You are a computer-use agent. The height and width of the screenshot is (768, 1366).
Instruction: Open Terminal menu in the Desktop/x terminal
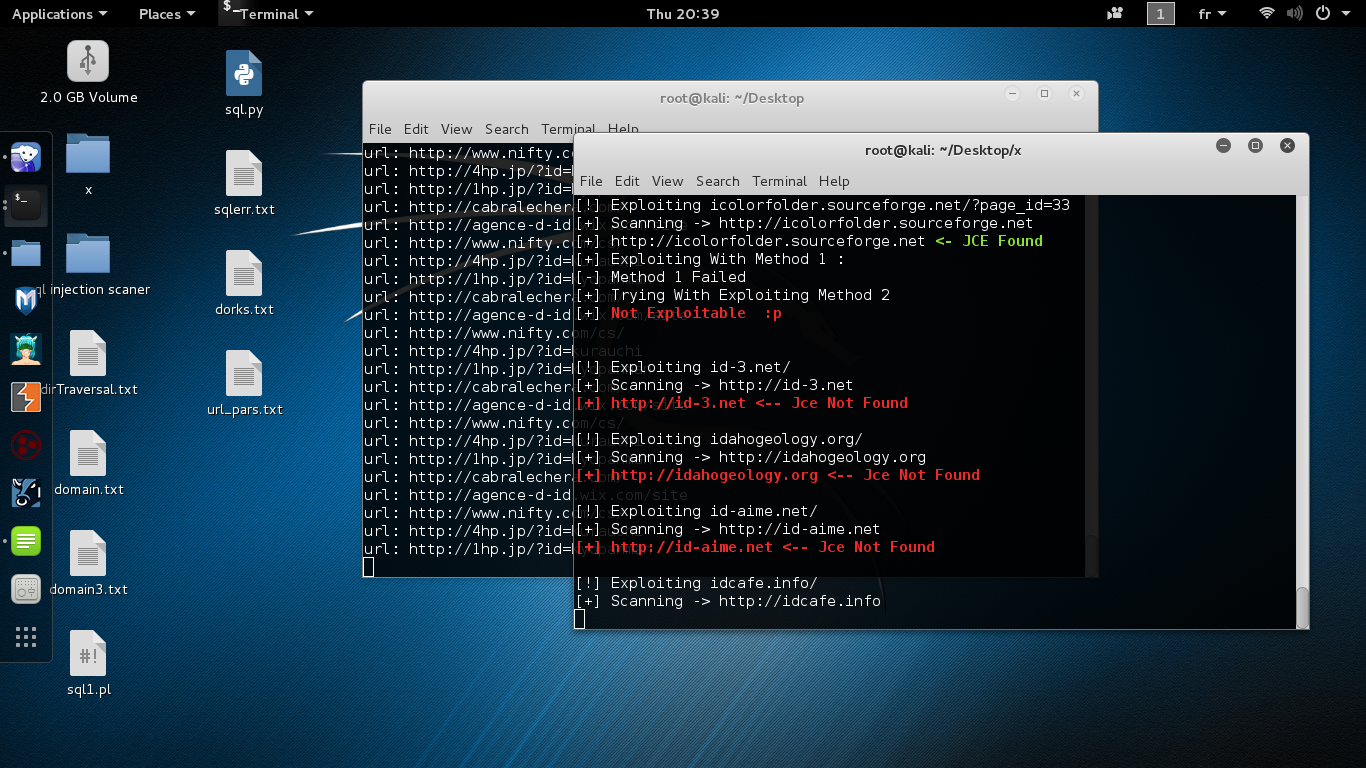click(779, 181)
